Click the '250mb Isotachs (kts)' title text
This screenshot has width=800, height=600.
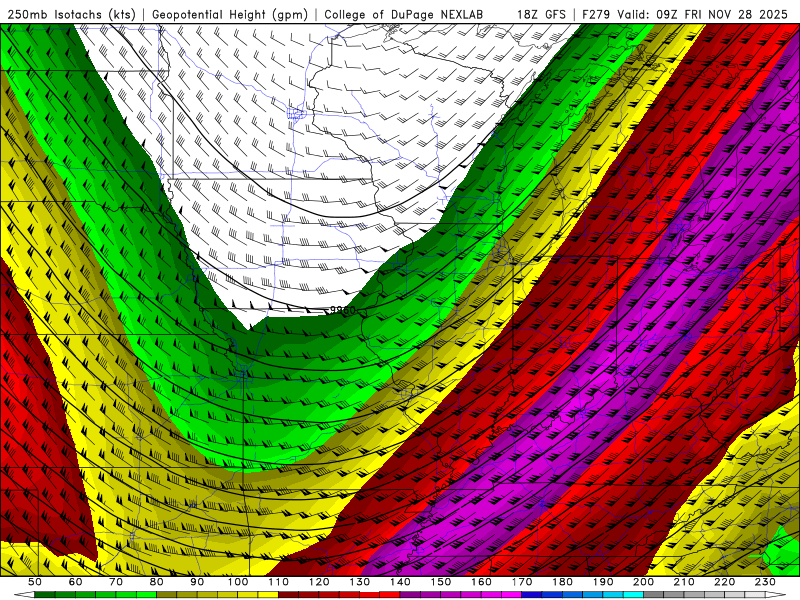click(x=72, y=14)
